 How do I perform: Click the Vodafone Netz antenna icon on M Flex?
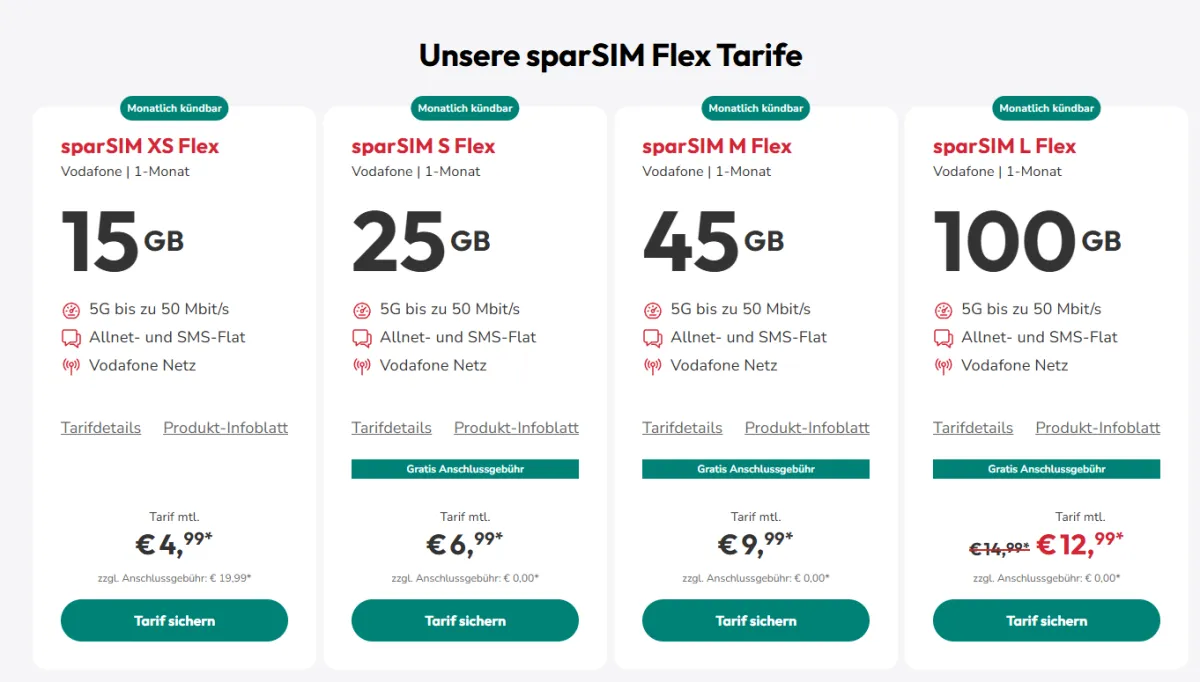(652, 365)
